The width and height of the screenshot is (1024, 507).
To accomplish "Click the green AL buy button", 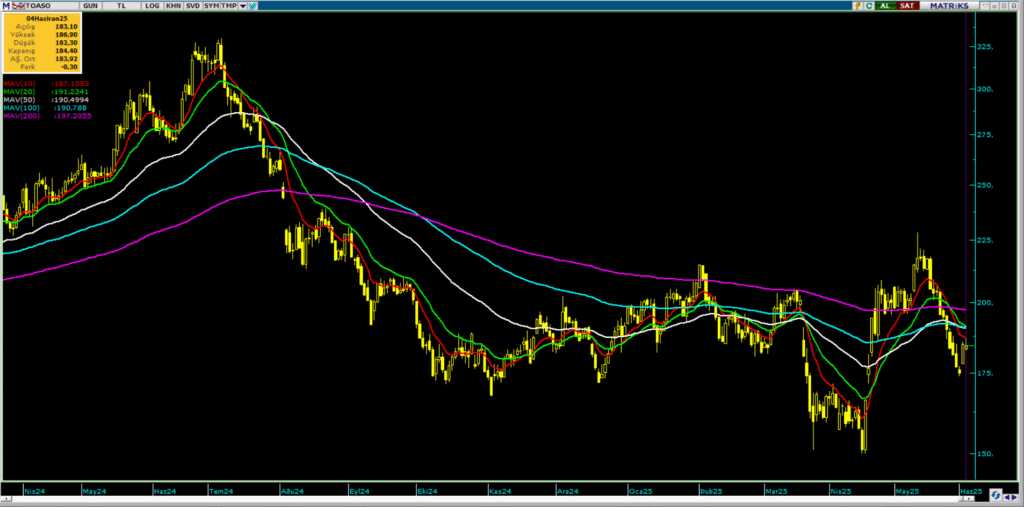I will point(886,6).
